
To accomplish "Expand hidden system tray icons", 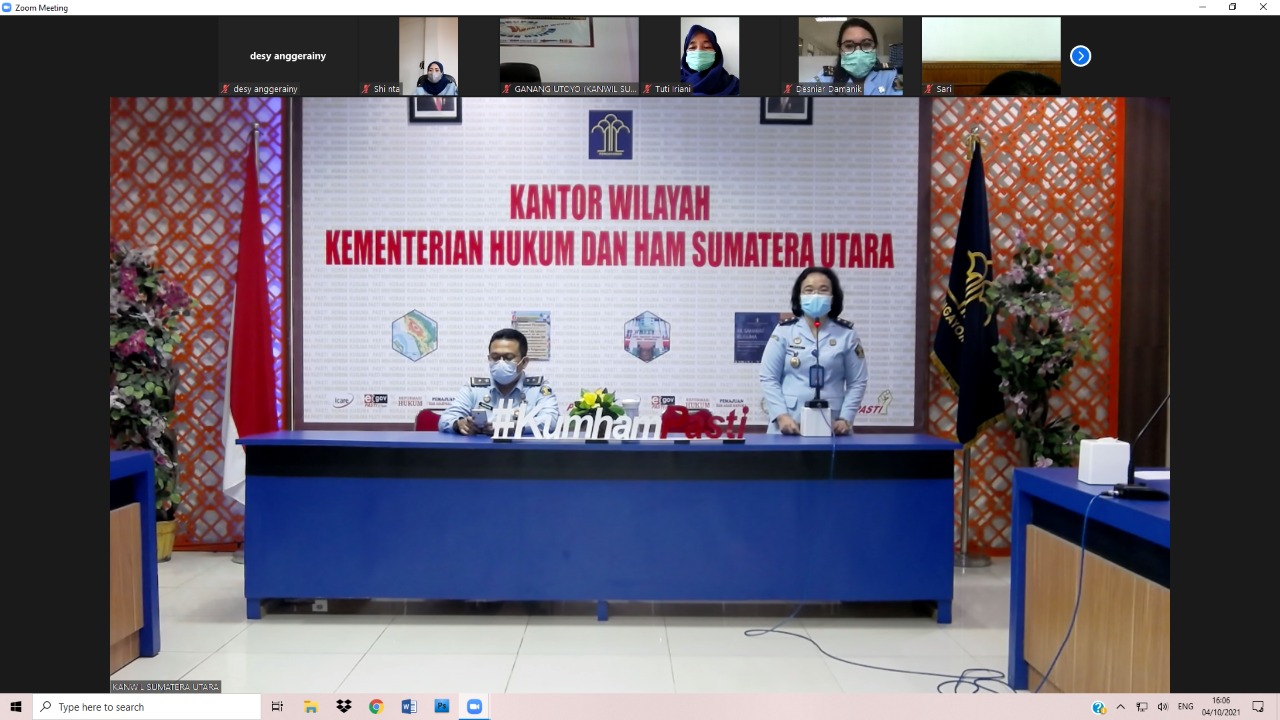I will click(1120, 707).
